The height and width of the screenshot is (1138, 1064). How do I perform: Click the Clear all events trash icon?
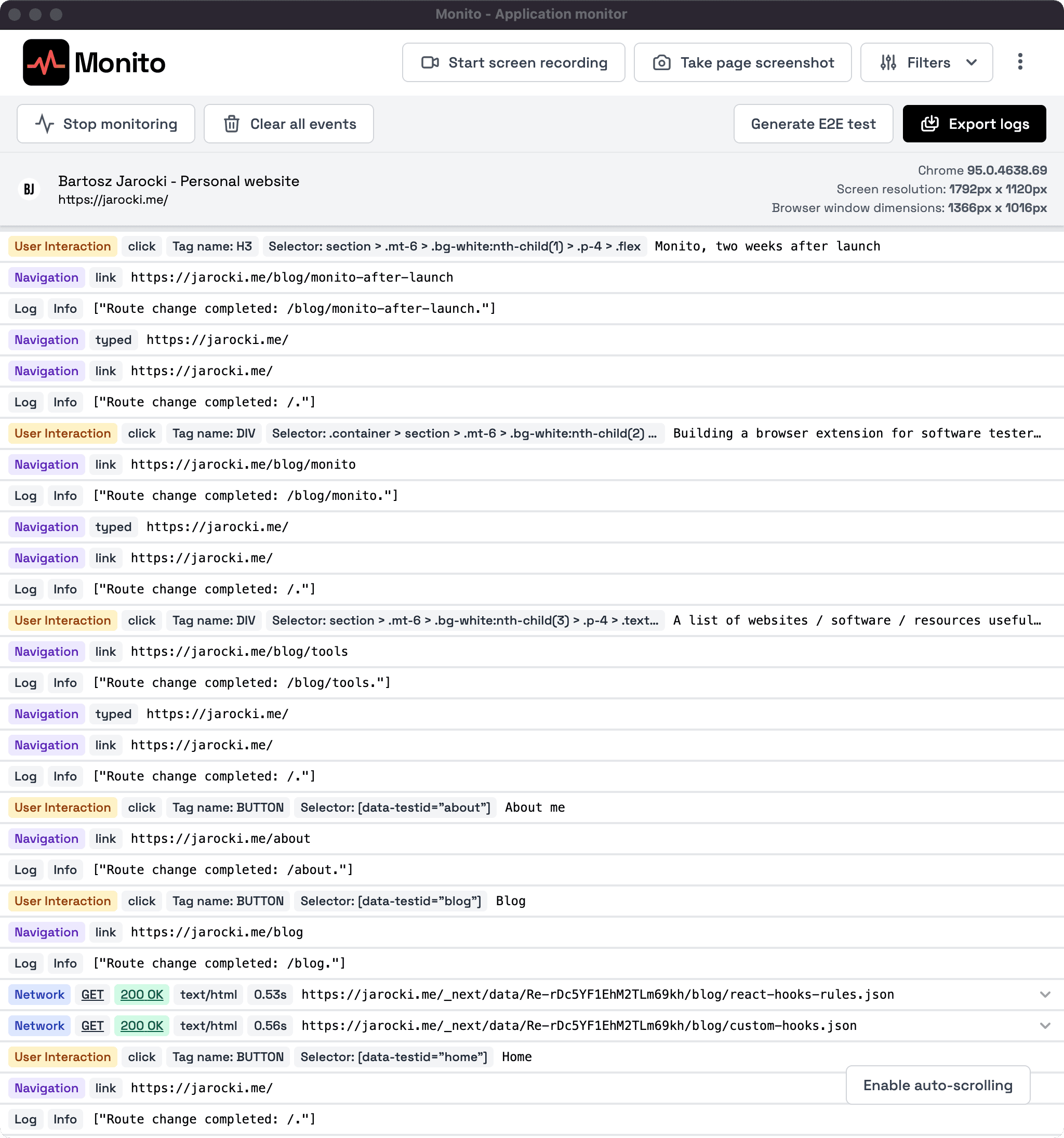[233, 124]
